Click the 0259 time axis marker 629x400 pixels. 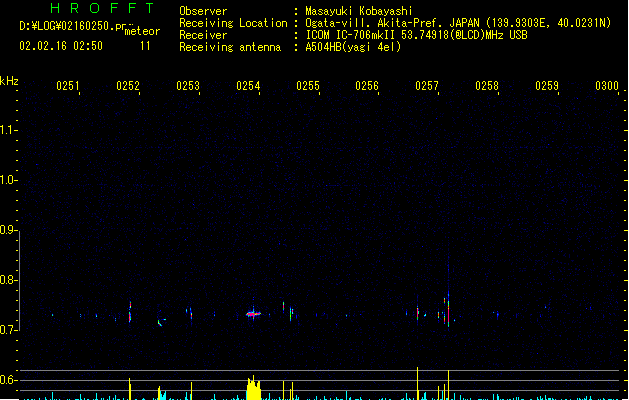[x=547, y=86]
